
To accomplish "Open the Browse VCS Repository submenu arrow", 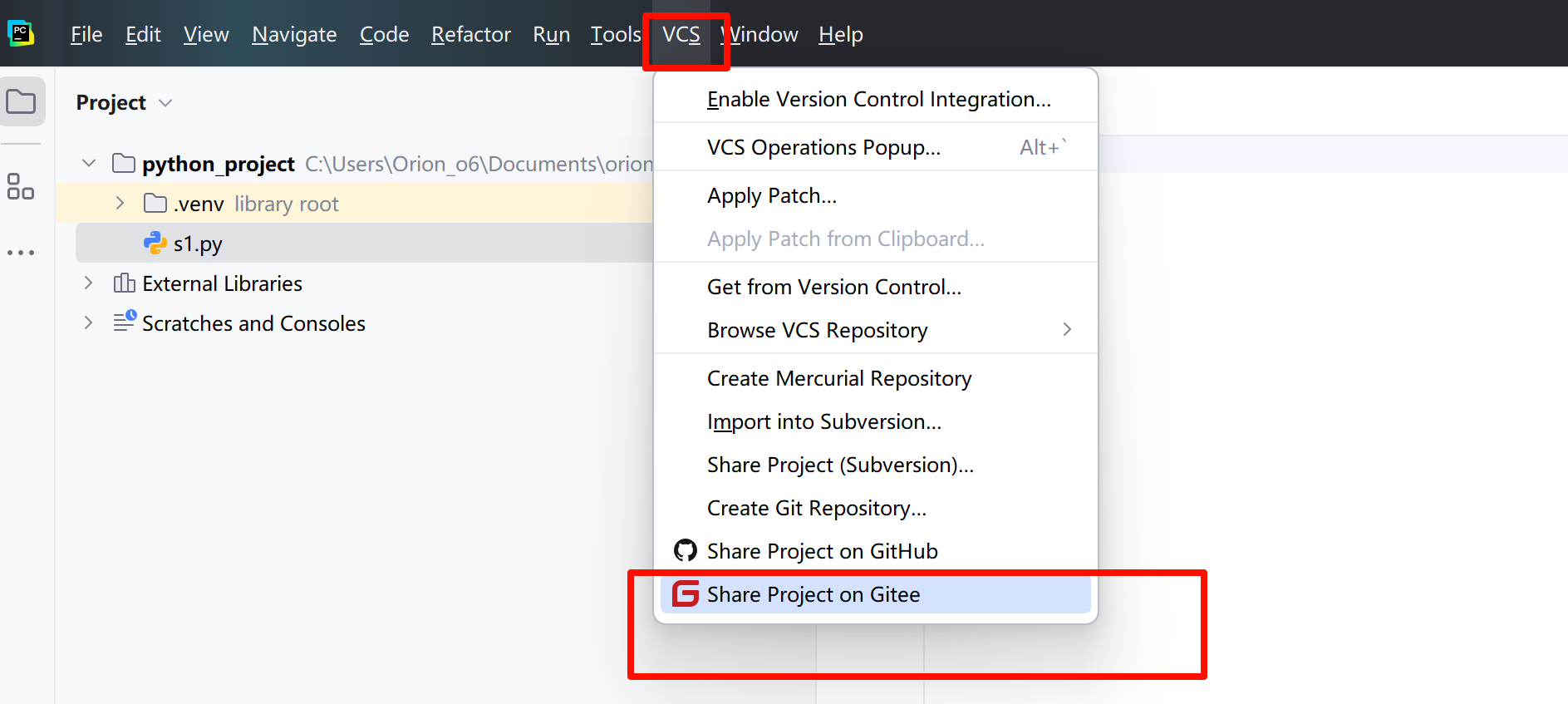I will tap(1067, 330).
